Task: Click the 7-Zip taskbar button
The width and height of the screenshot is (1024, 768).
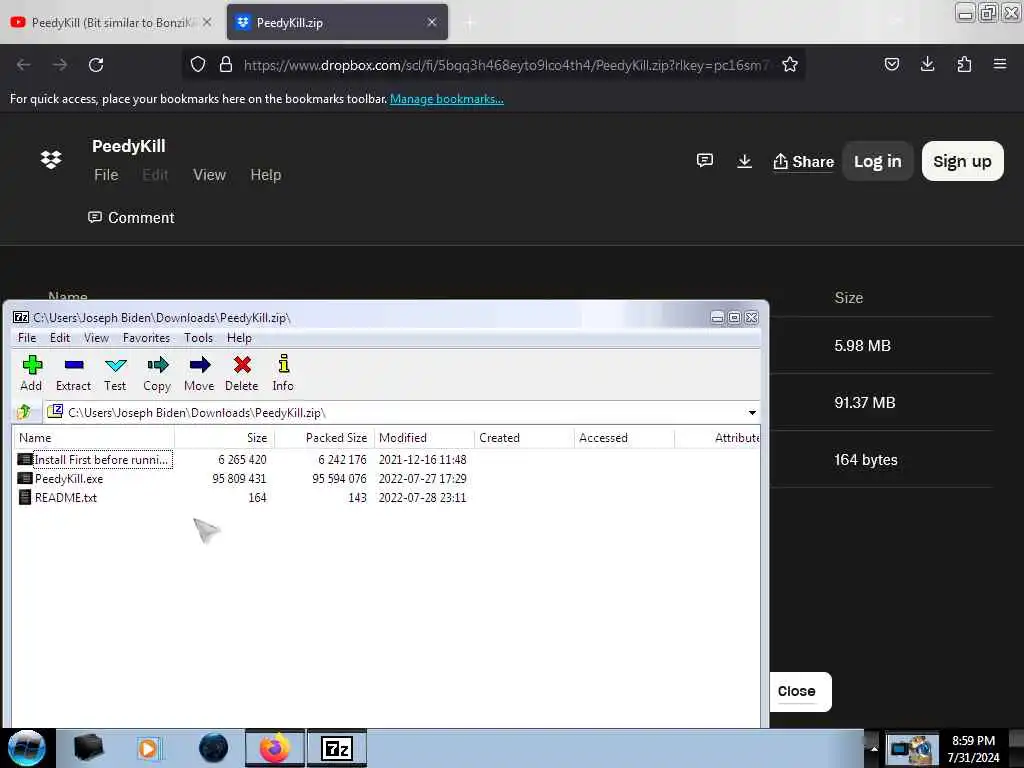Action: pos(337,748)
